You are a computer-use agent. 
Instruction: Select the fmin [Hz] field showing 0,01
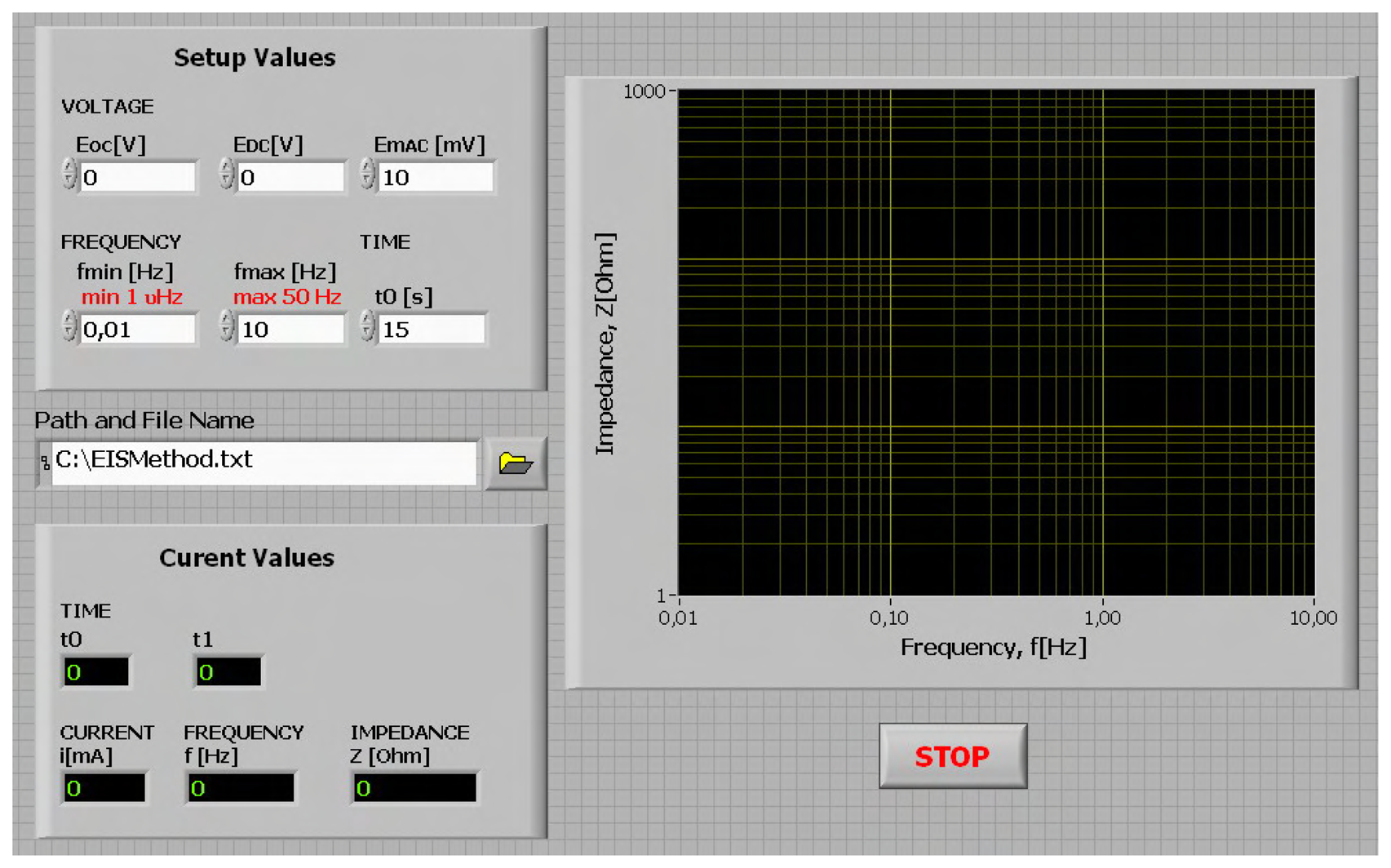135,330
